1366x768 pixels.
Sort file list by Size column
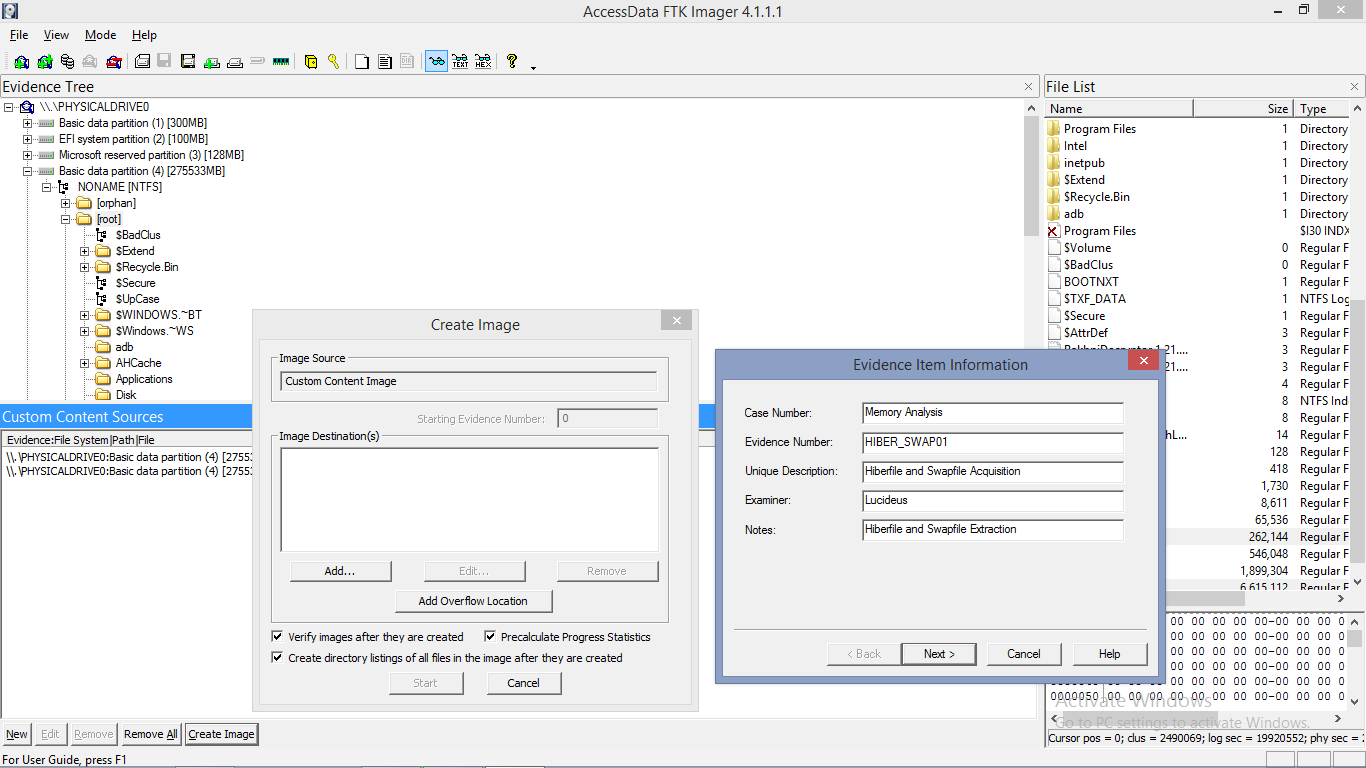pos(1243,108)
